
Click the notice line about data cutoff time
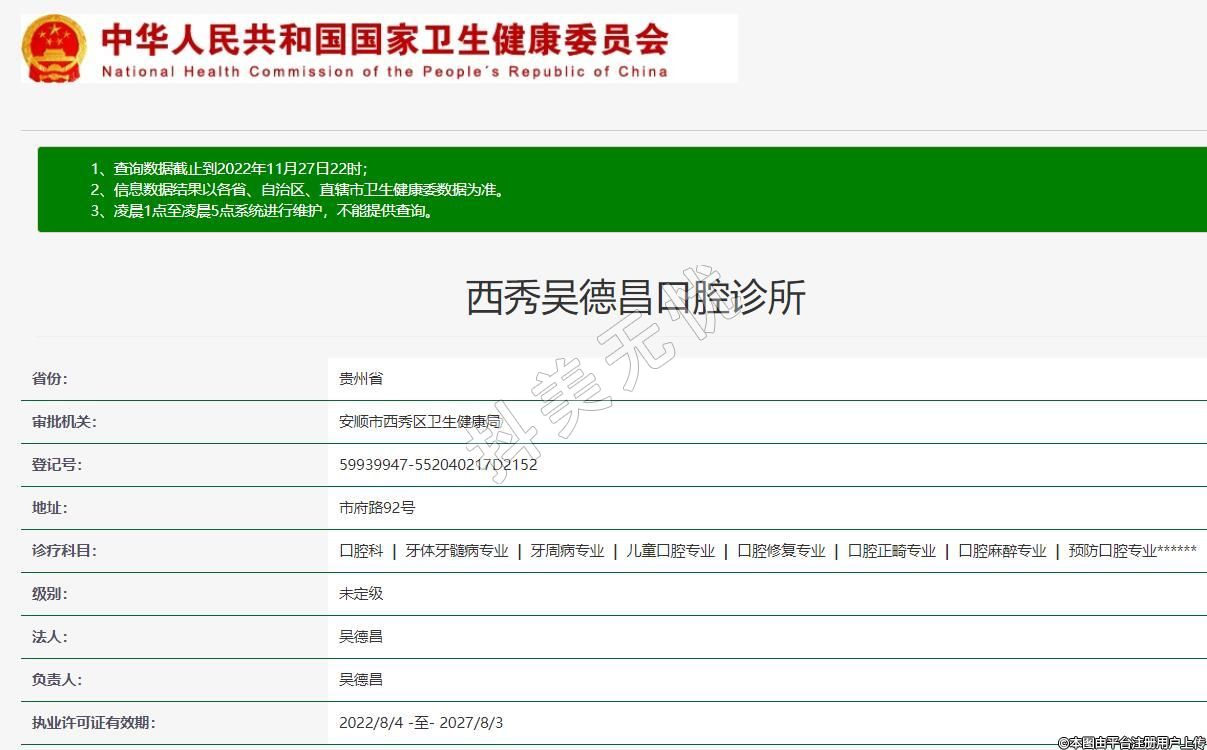tap(236, 168)
